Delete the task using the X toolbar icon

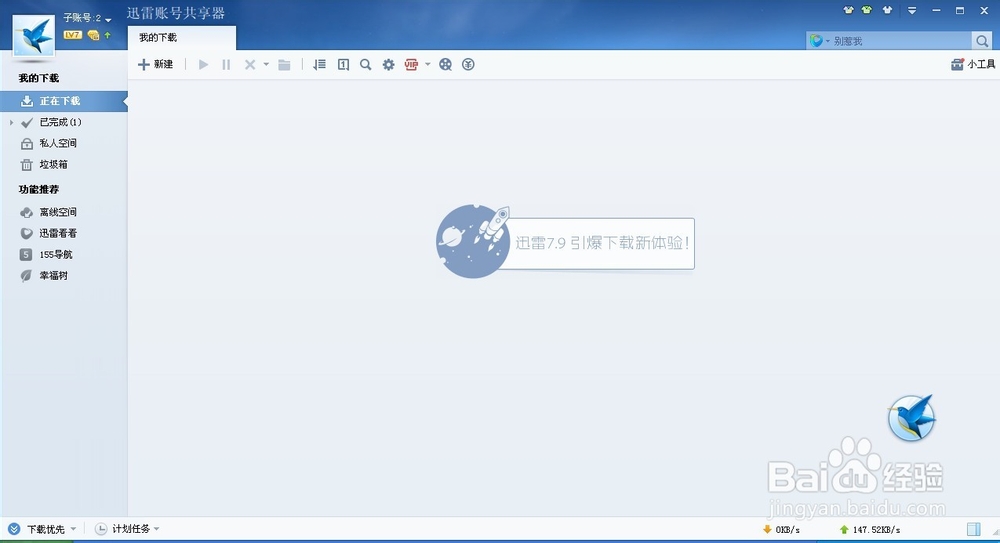click(250, 64)
